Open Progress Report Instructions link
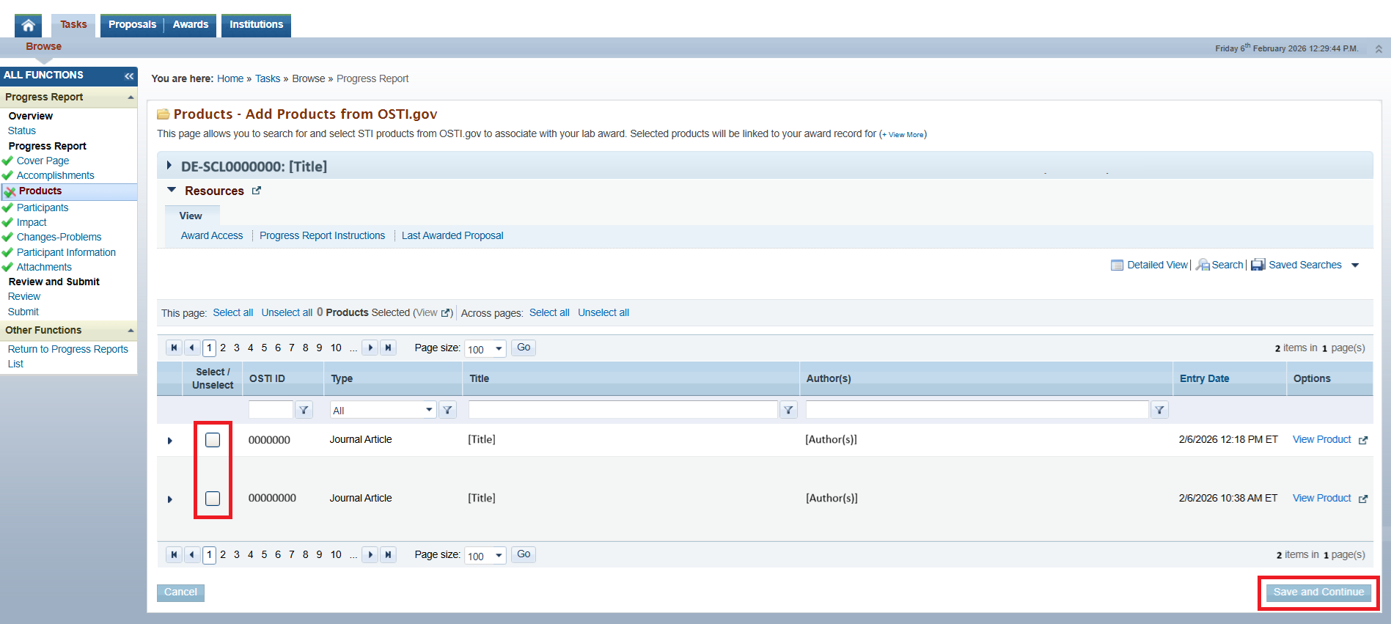The width and height of the screenshot is (1391, 624). pyautogui.click(x=322, y=236)
